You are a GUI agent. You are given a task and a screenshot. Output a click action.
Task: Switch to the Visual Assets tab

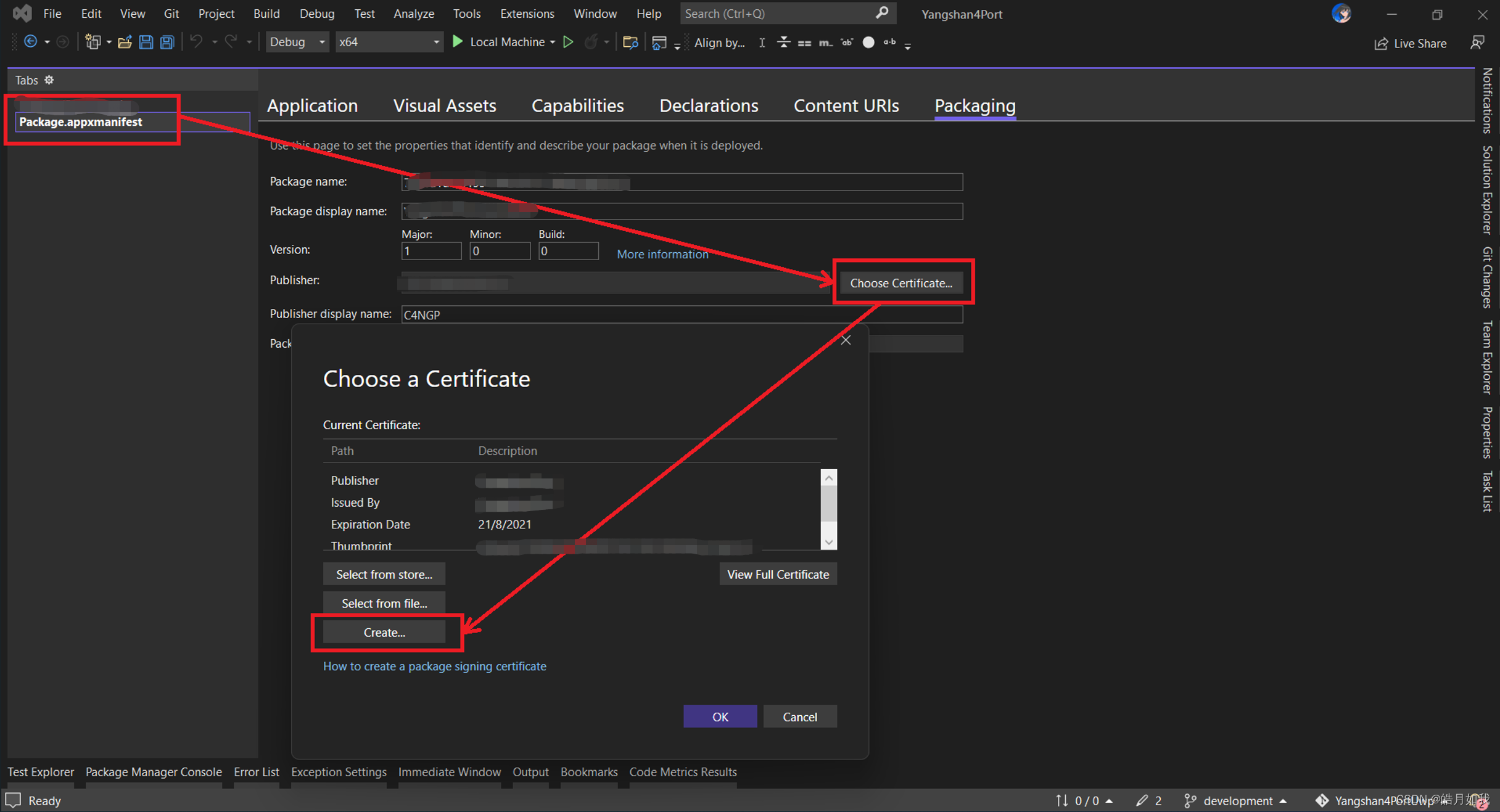coord(445,105)
